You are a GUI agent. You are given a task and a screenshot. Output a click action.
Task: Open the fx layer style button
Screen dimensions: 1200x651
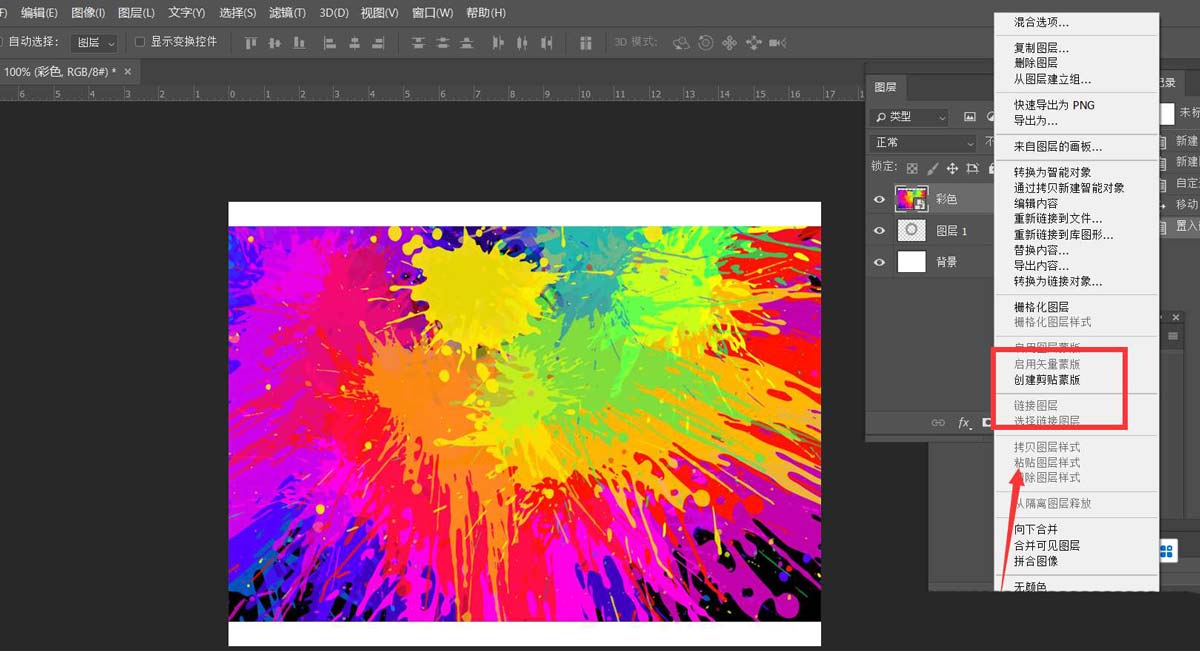click(965, 423)
